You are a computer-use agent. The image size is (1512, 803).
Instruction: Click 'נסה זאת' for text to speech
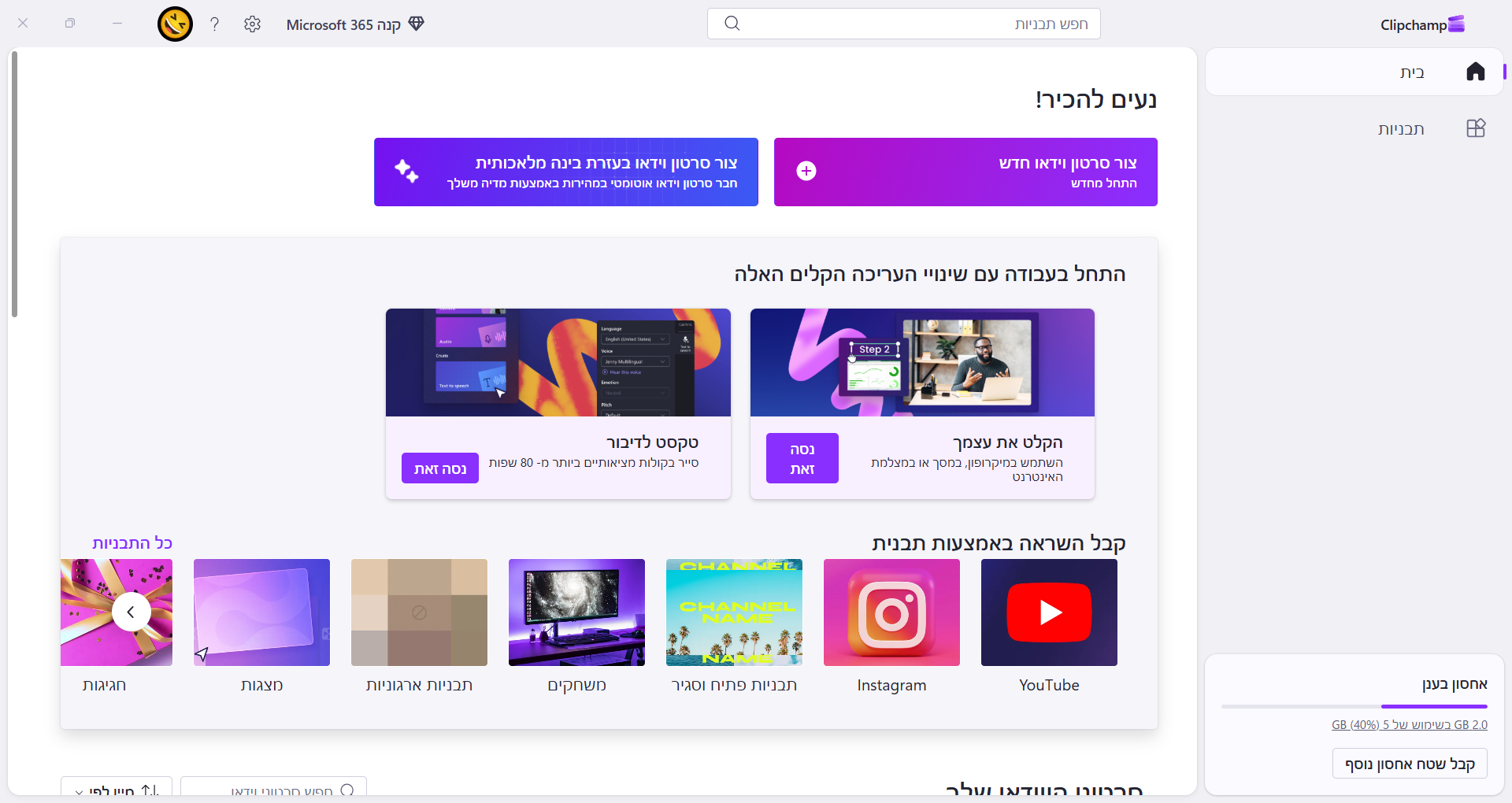click(439, 468)
